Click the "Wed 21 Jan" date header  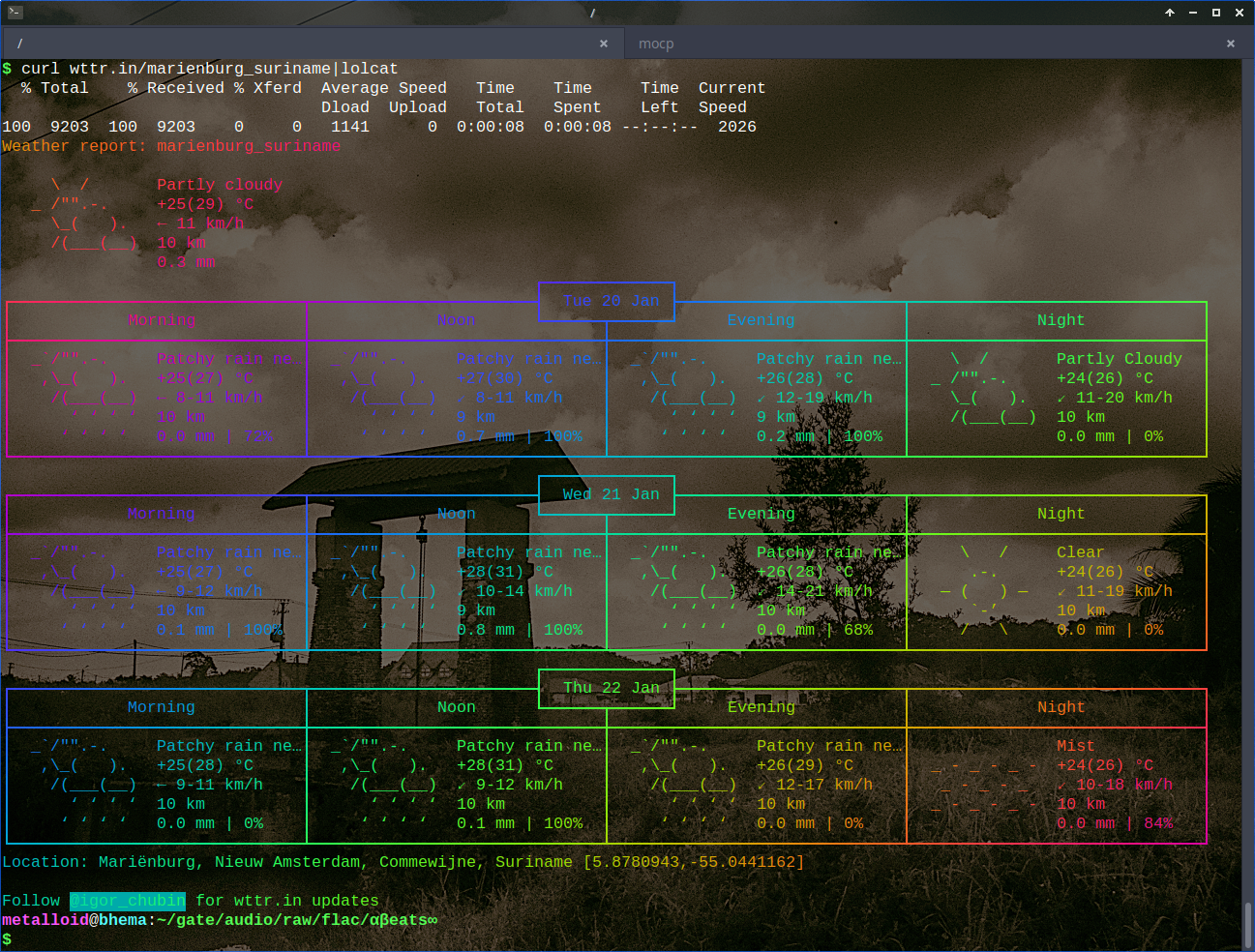[611, 494]
